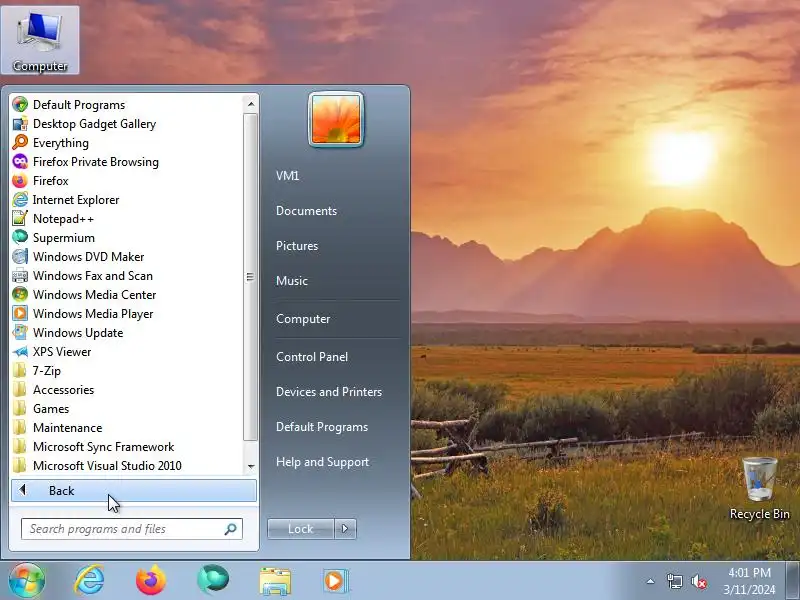This screenshot has width=800, height=600.
Task: Open the VM1 user folder
Action: [x=287, y=176]
